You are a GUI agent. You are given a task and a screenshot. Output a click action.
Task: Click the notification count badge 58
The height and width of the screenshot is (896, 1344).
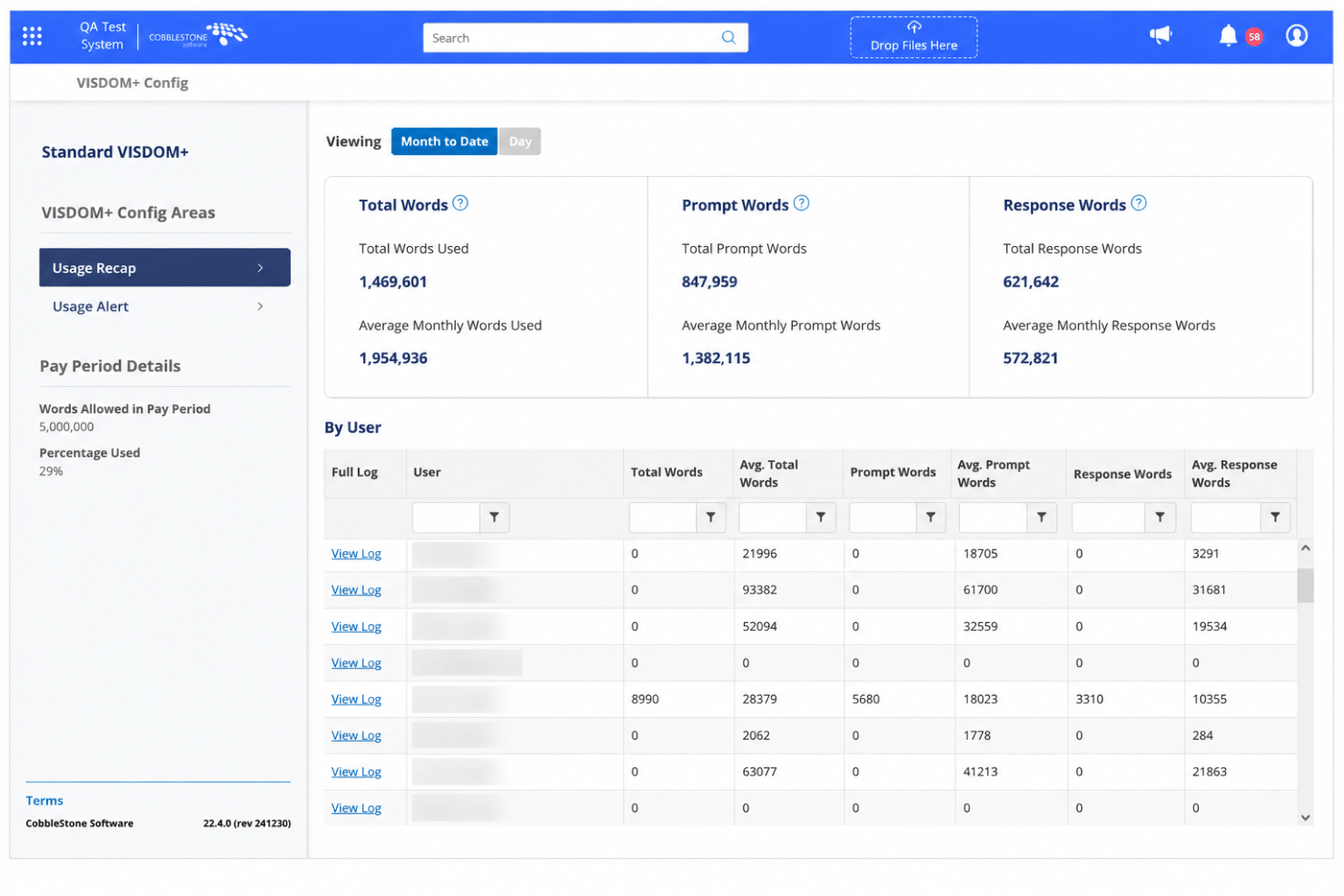(1254, 37)
